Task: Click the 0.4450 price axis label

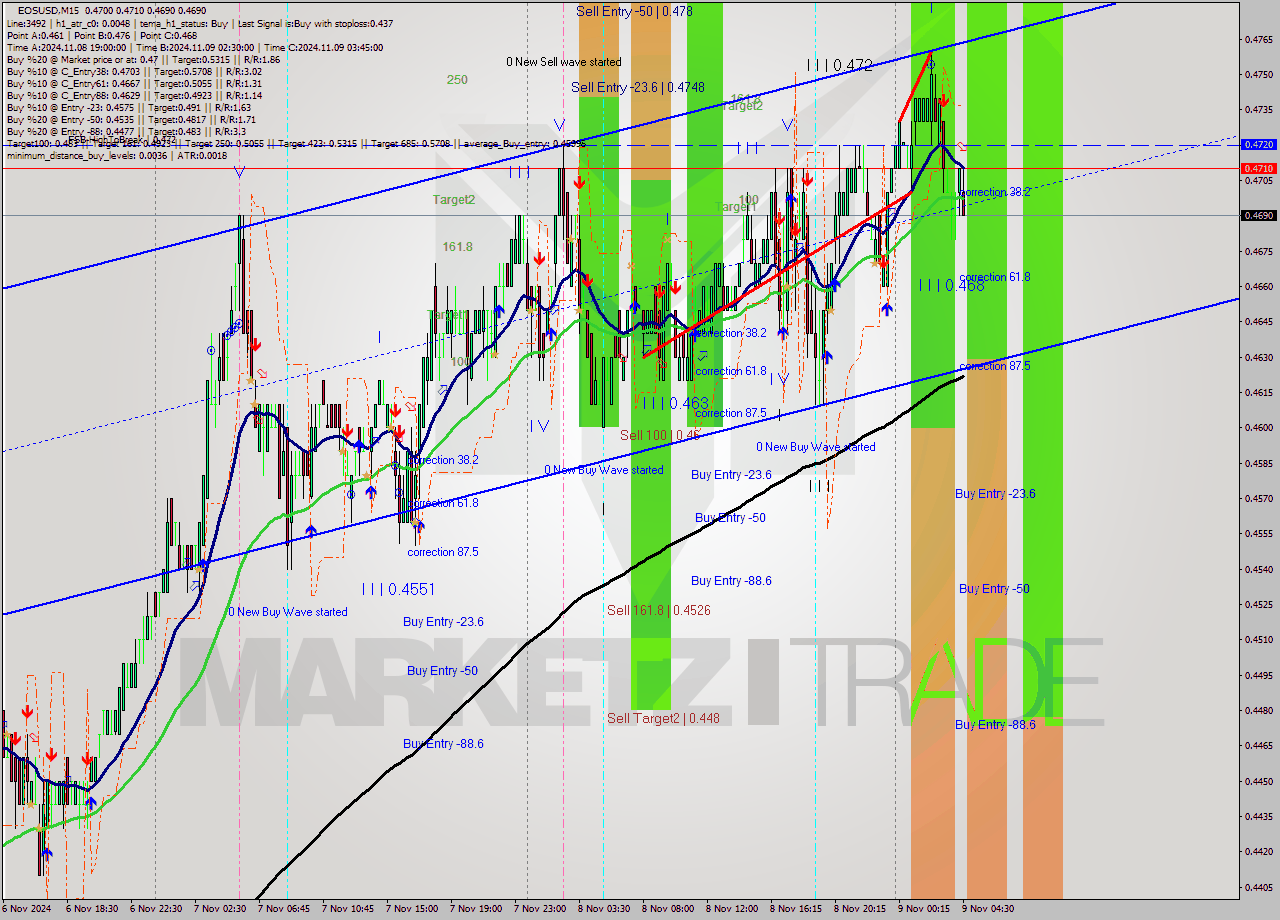Action: 1257,781
